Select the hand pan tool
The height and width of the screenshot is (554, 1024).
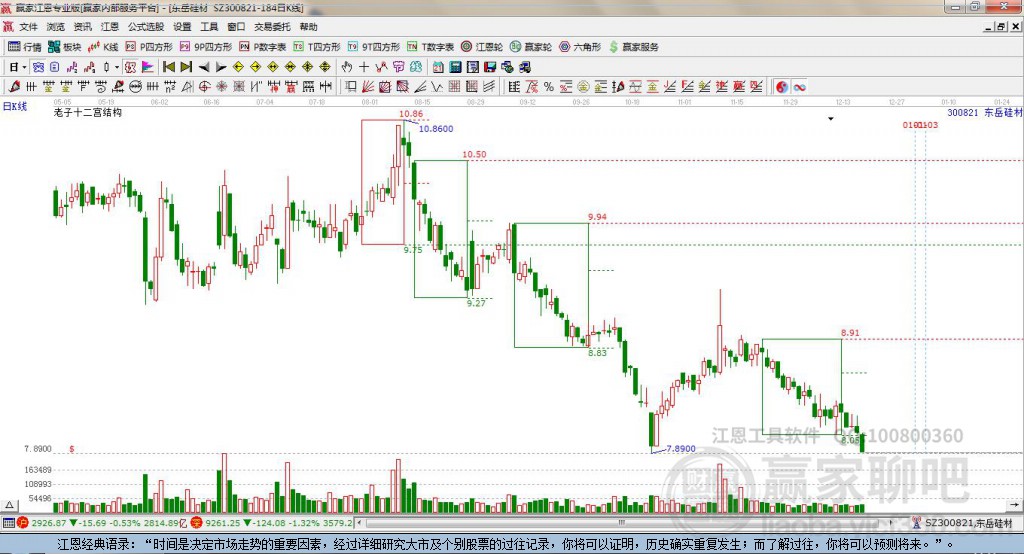[x=347, y=67]
